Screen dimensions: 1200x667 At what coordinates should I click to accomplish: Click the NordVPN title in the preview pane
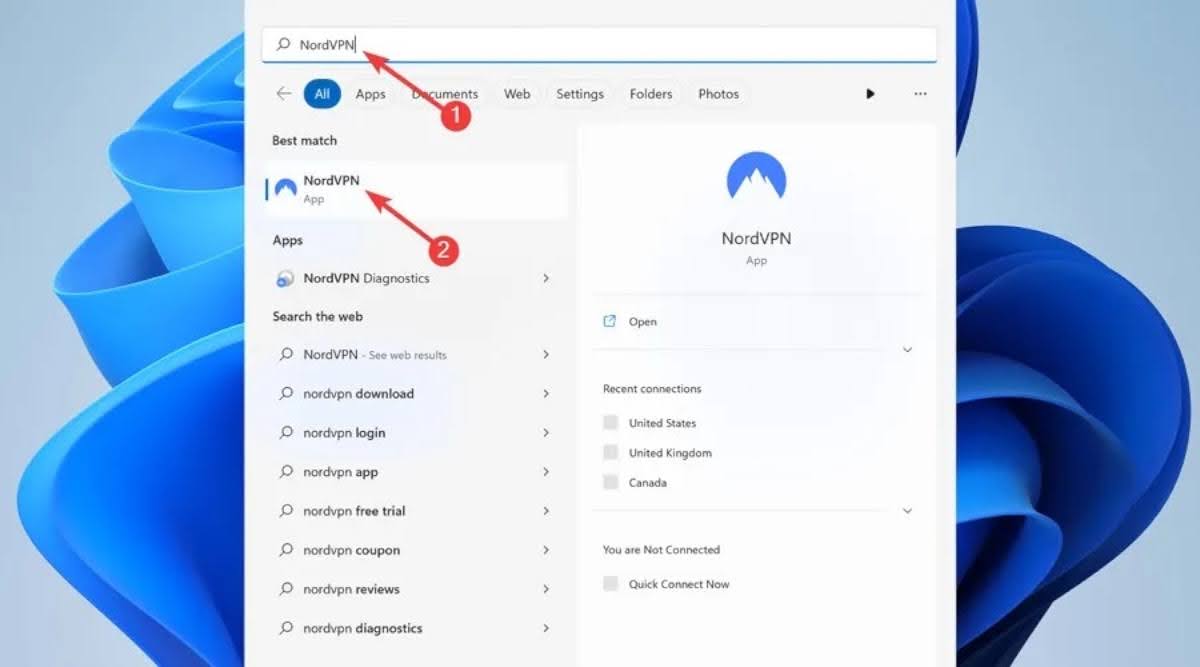756,239
